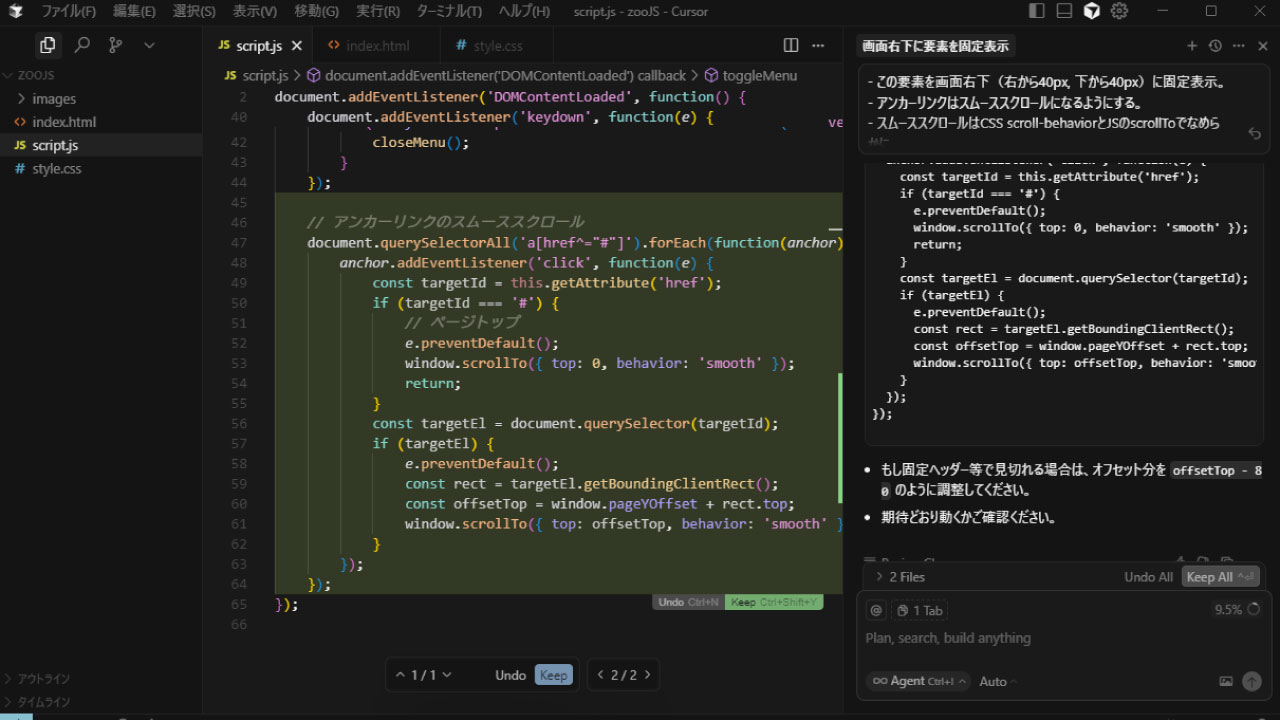Send the chat message arrow button
The height and width of the screenshot is (720, 1280).
click(x=1251, y=681)
